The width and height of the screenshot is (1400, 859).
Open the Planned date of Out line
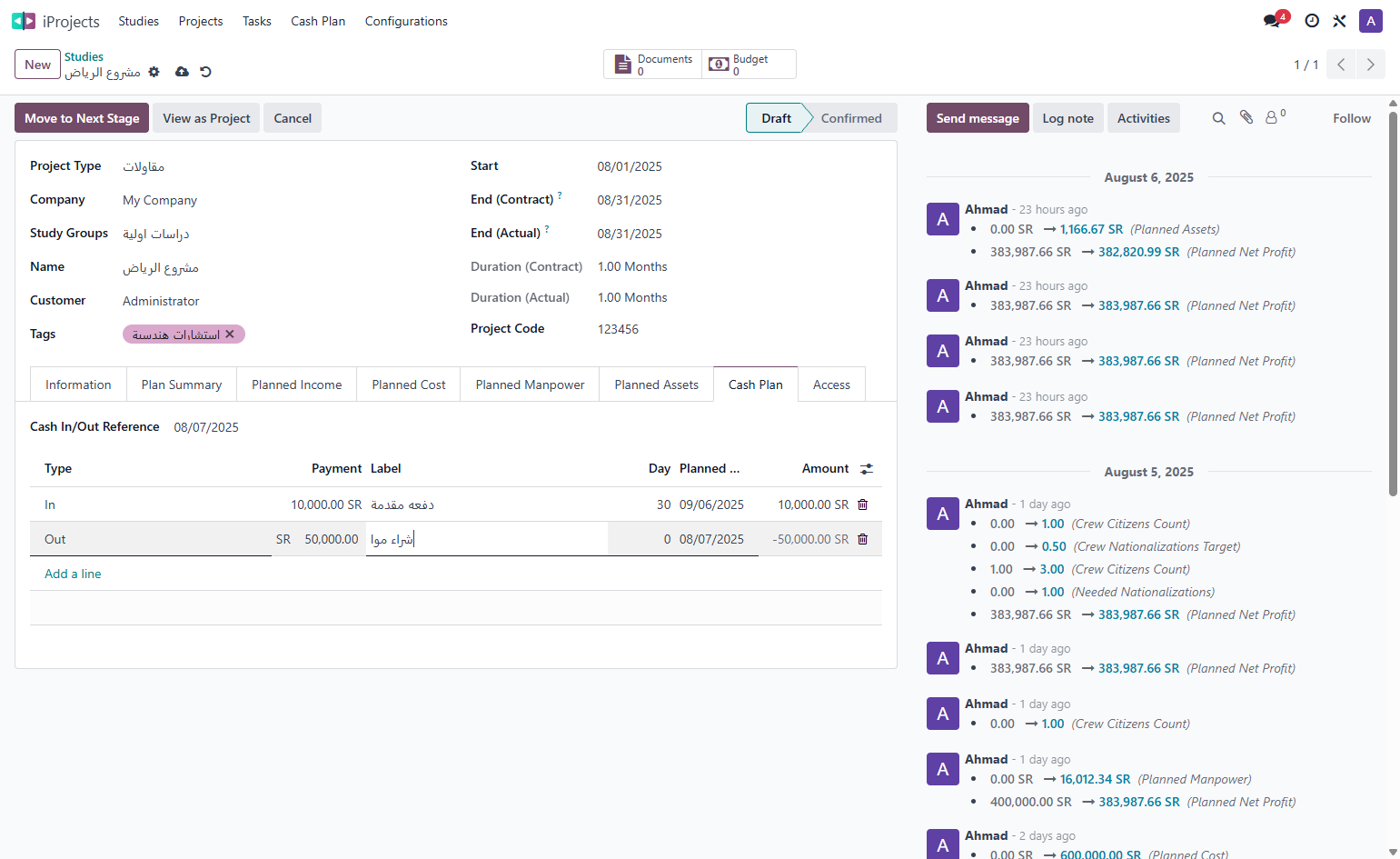(x=717, y=539)
